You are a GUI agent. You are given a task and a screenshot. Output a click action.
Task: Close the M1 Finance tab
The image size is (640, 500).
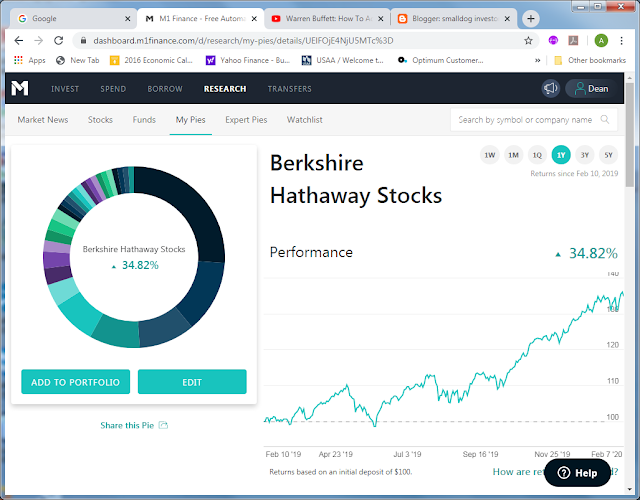click(x=254, y=19)
